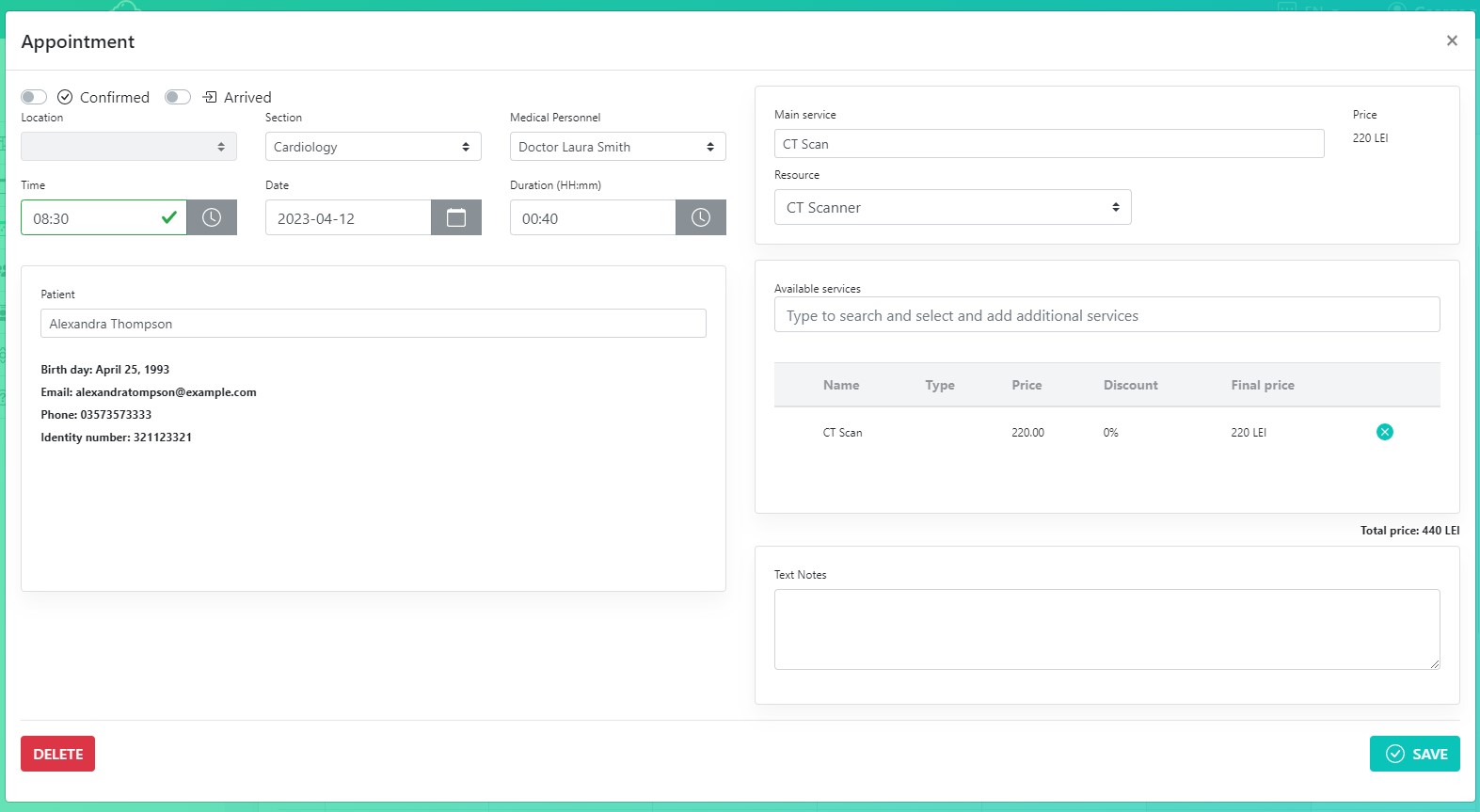The image size is (1480, 812).
Task: Click the Main service field
Action: pyautogui.click(x=1048, y=144)
